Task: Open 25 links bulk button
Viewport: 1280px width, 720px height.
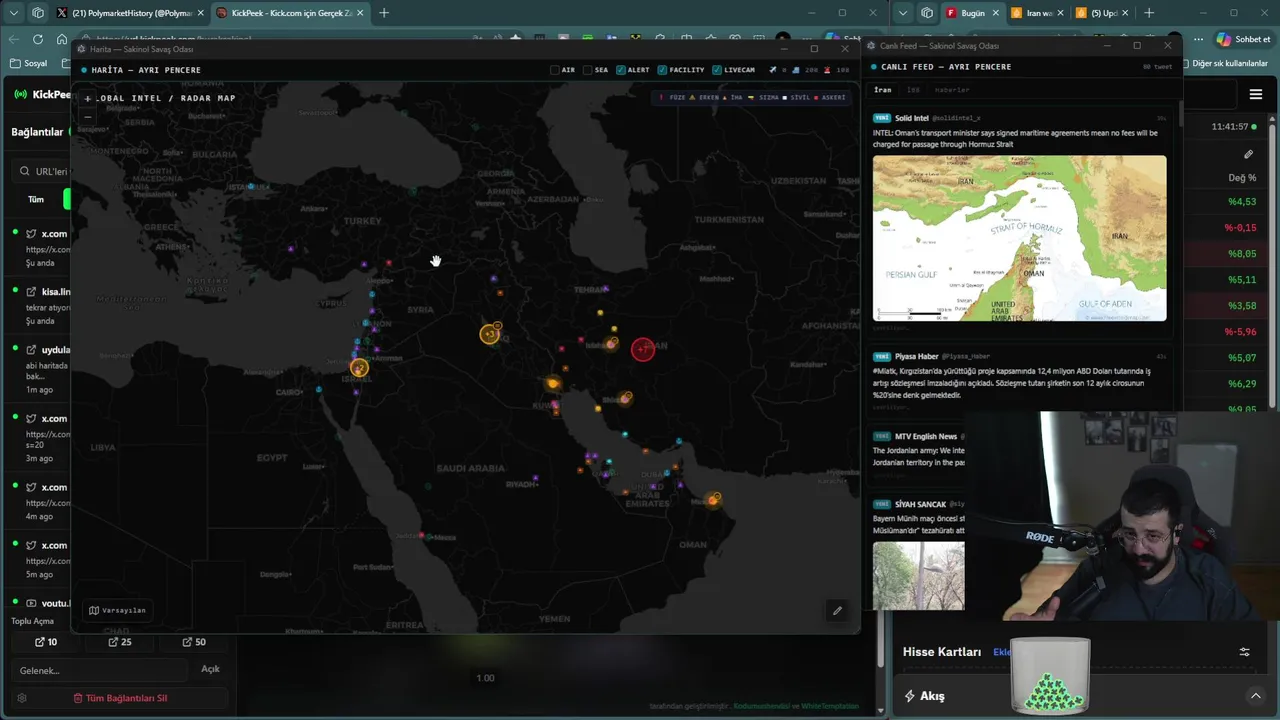Action: click(120, 642)
